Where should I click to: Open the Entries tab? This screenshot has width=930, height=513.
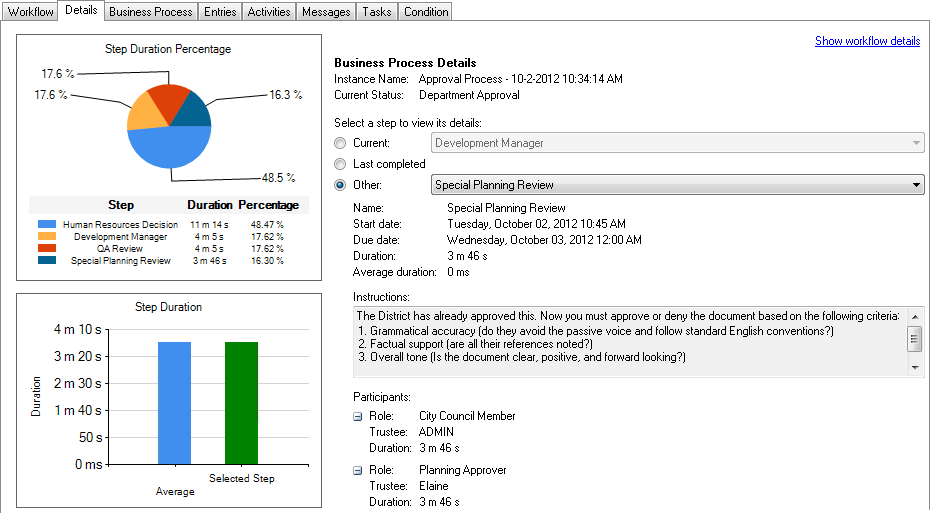[x=220, y=12]
